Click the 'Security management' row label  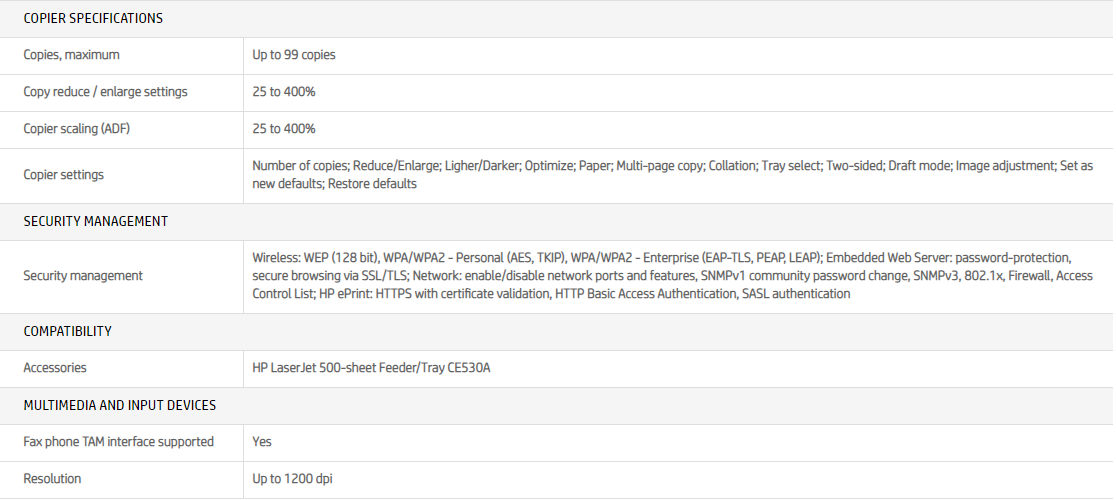tap(83, 276)
